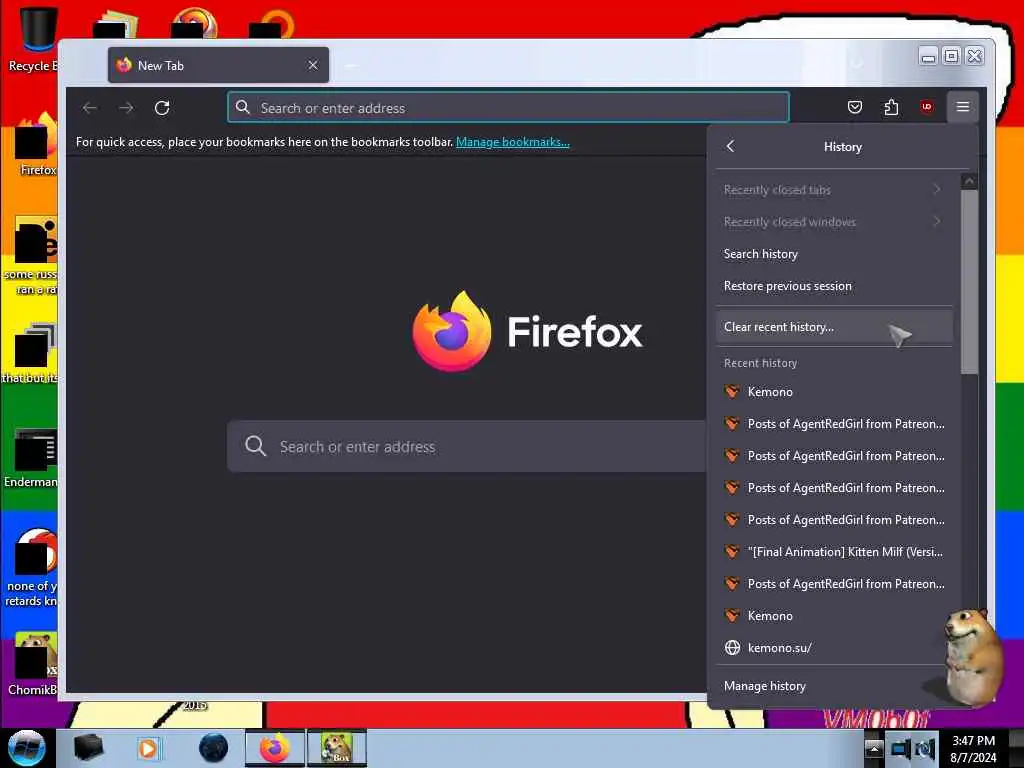The height and width of the screenshot is (768, 1024).
Task: Click the second Kemono history entry
Action: [x=833, y=616]
